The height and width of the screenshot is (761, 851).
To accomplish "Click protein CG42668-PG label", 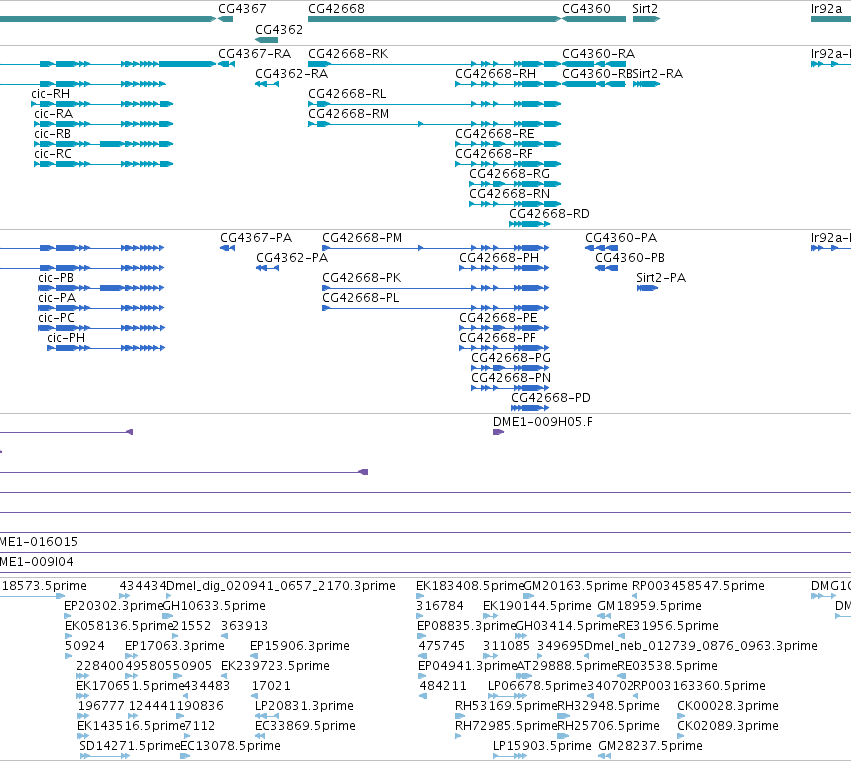I will tap(511, 358).
